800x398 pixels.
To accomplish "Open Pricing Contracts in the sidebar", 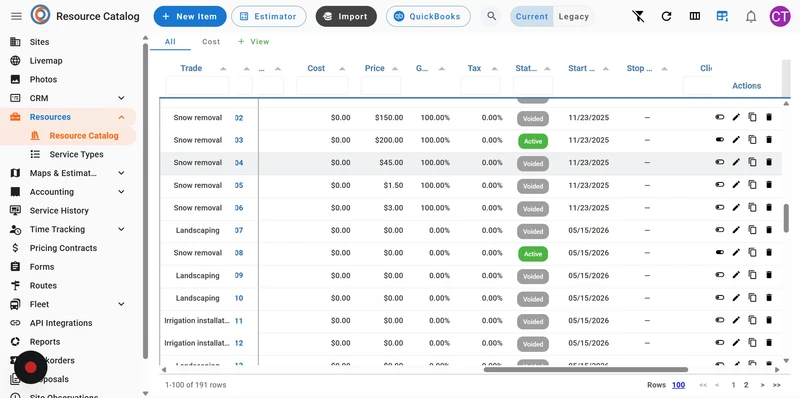I will tap(63, 248).
